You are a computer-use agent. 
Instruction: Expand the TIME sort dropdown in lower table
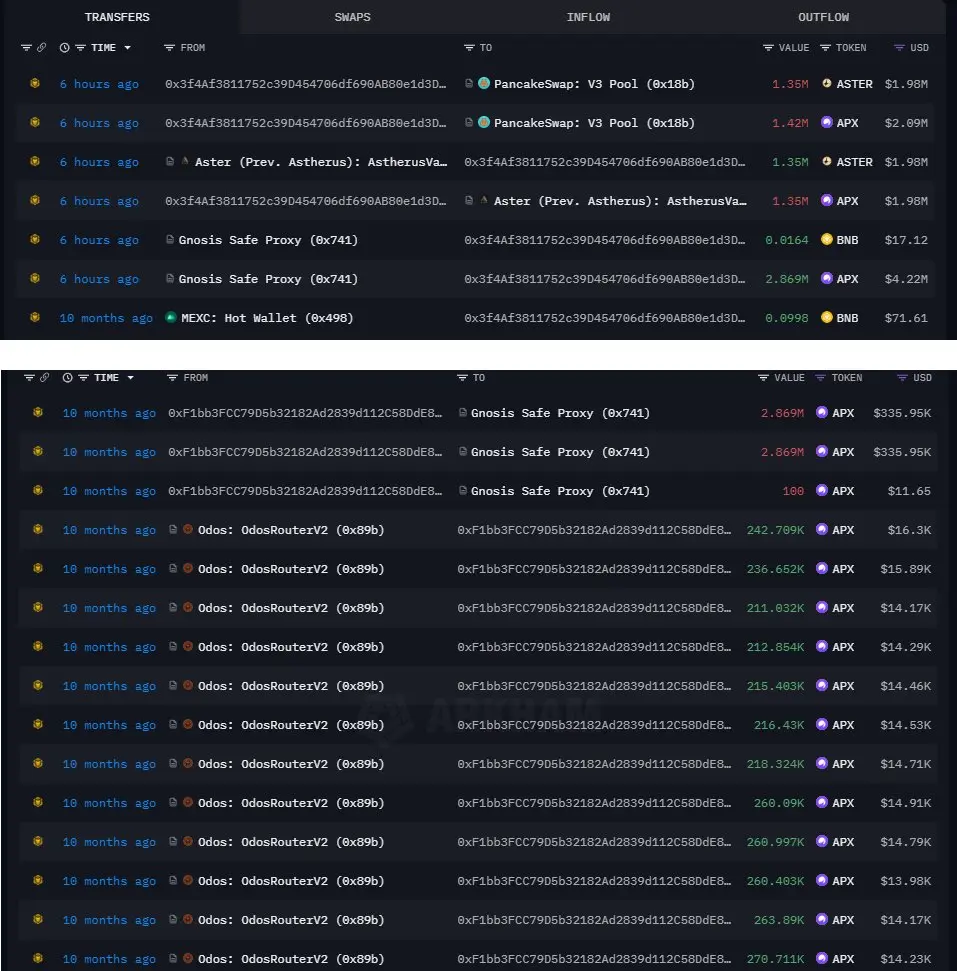(x=131, y=378)
